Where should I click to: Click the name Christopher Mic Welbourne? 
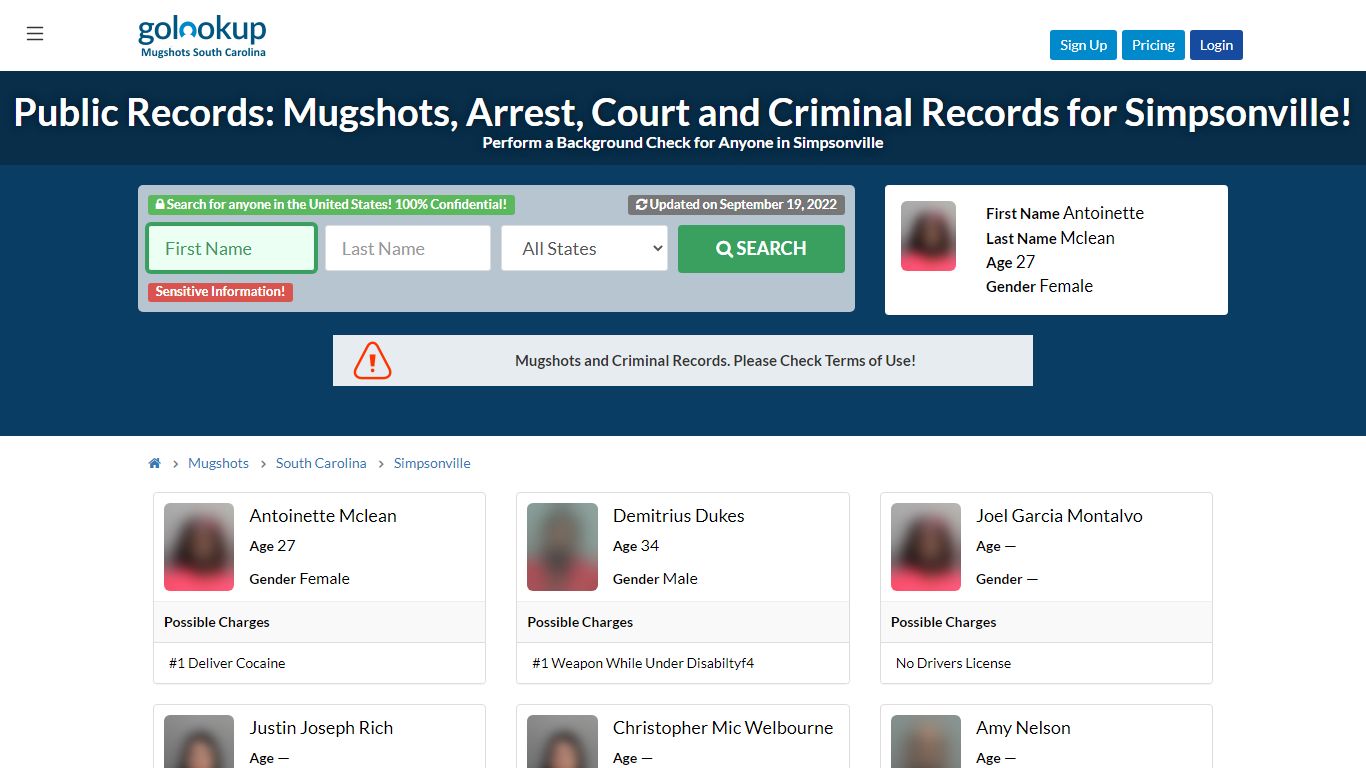(x=723, y=728)
